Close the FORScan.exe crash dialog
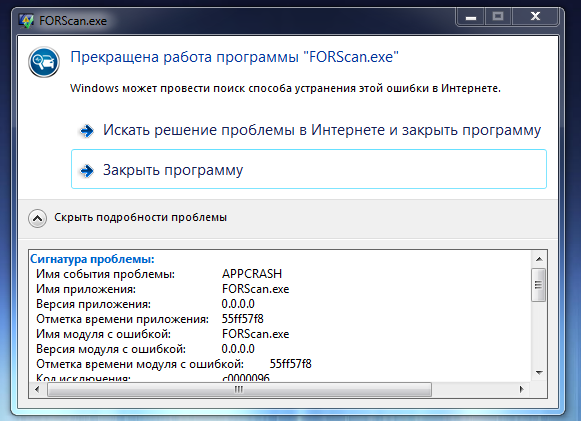Image resolution: width=581 pixels, height=421 pixels. point(535,17)
